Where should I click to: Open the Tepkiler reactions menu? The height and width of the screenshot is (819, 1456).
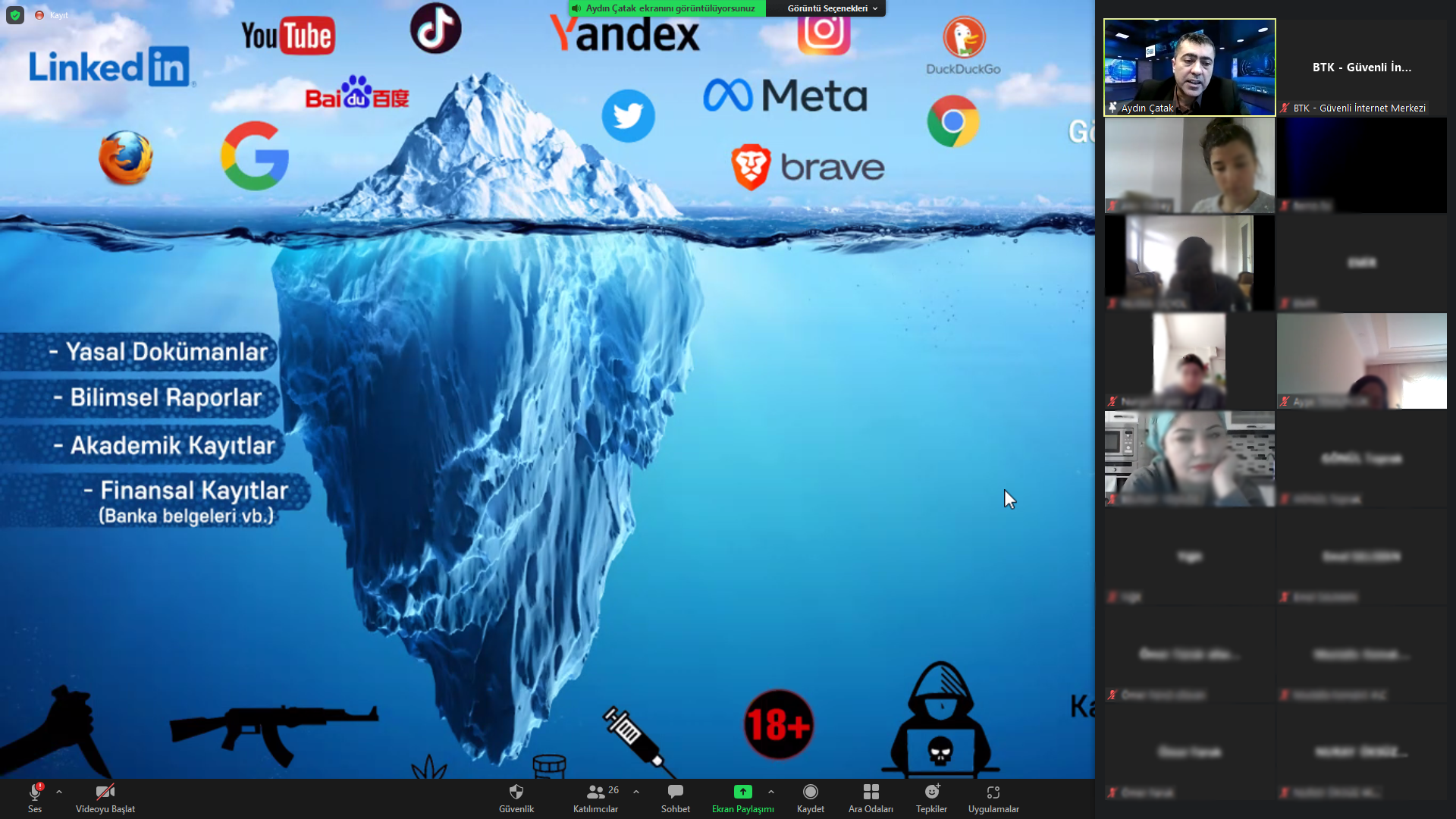pyautogui.click(x=932, y=799)
